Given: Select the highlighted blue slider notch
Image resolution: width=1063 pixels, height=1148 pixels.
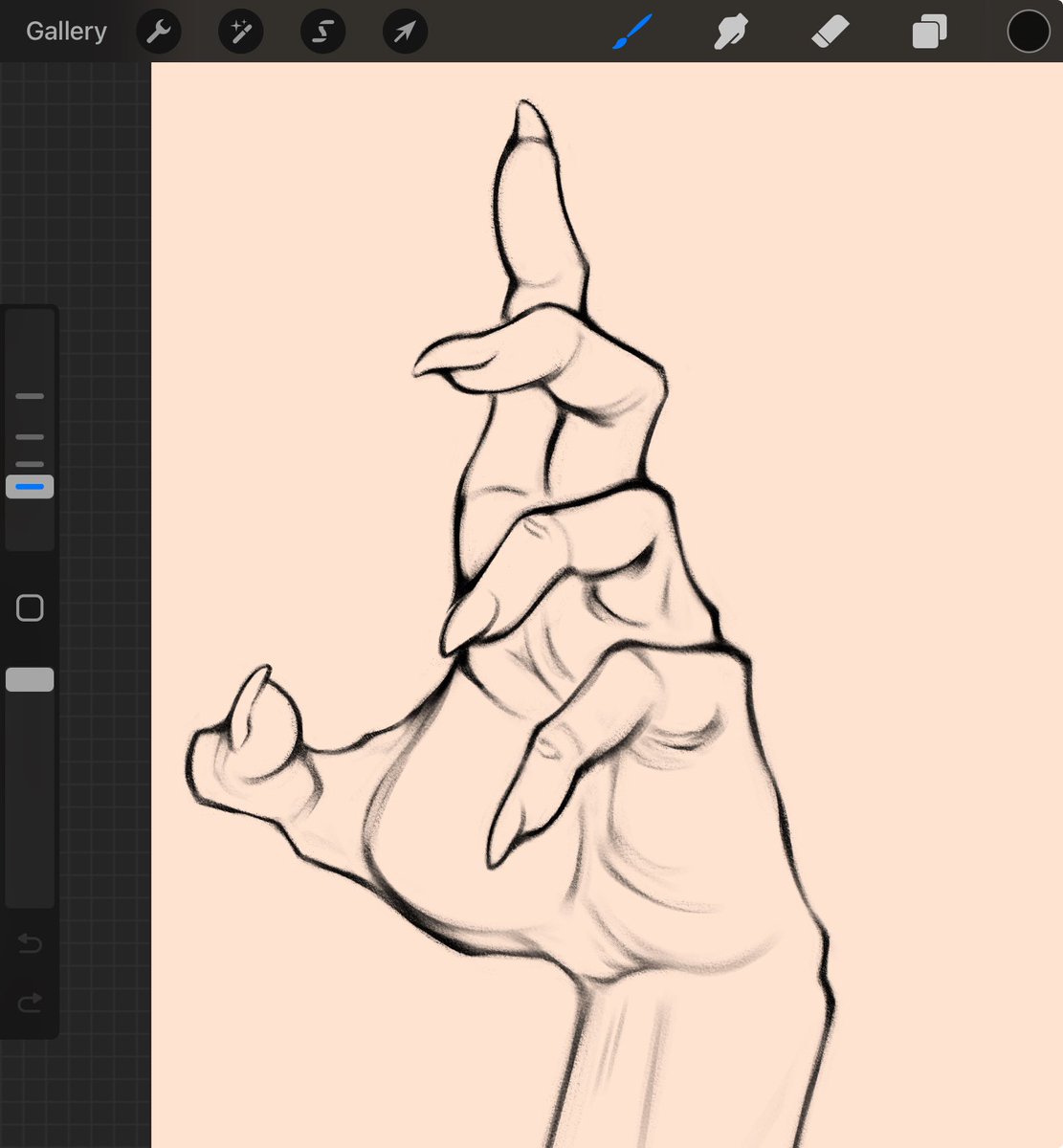Looking at the screenshot, I should tap(29, 486).
